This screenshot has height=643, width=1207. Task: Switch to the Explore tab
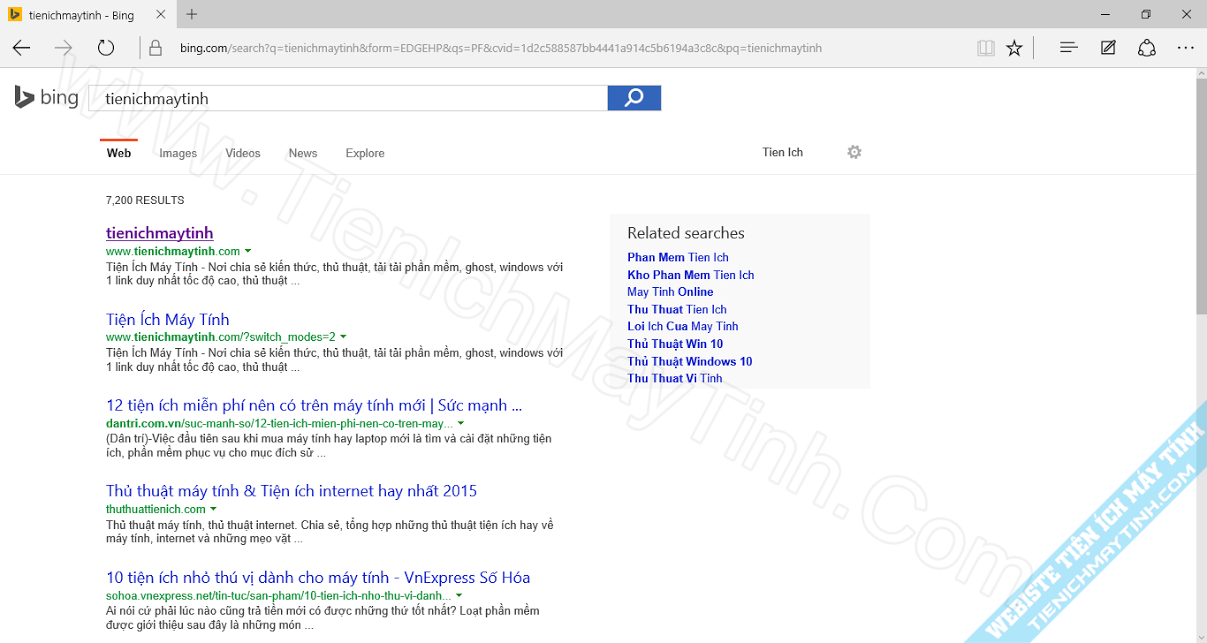coord(365,153)
